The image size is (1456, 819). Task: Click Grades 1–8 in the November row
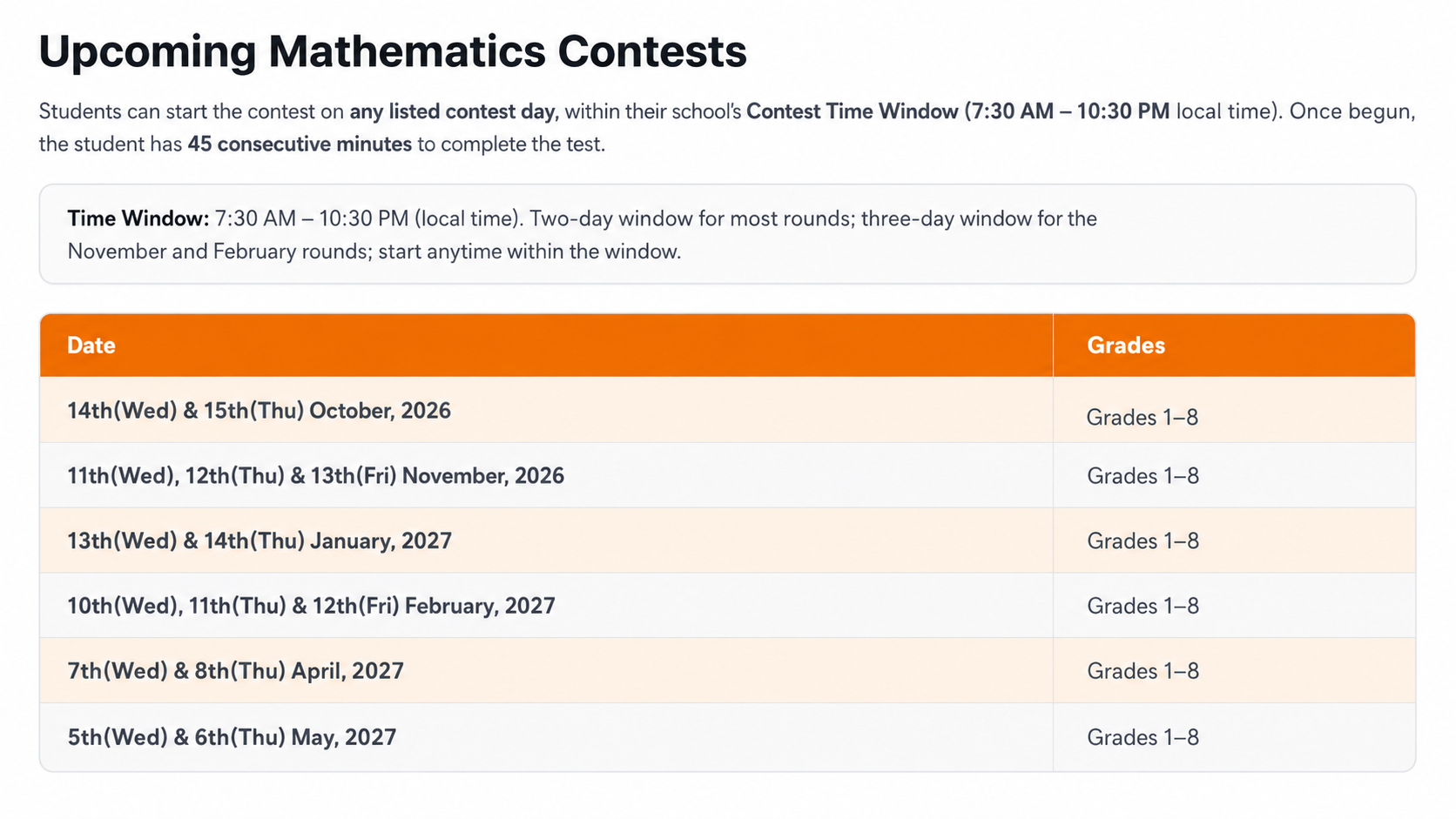coord(1143,476)
